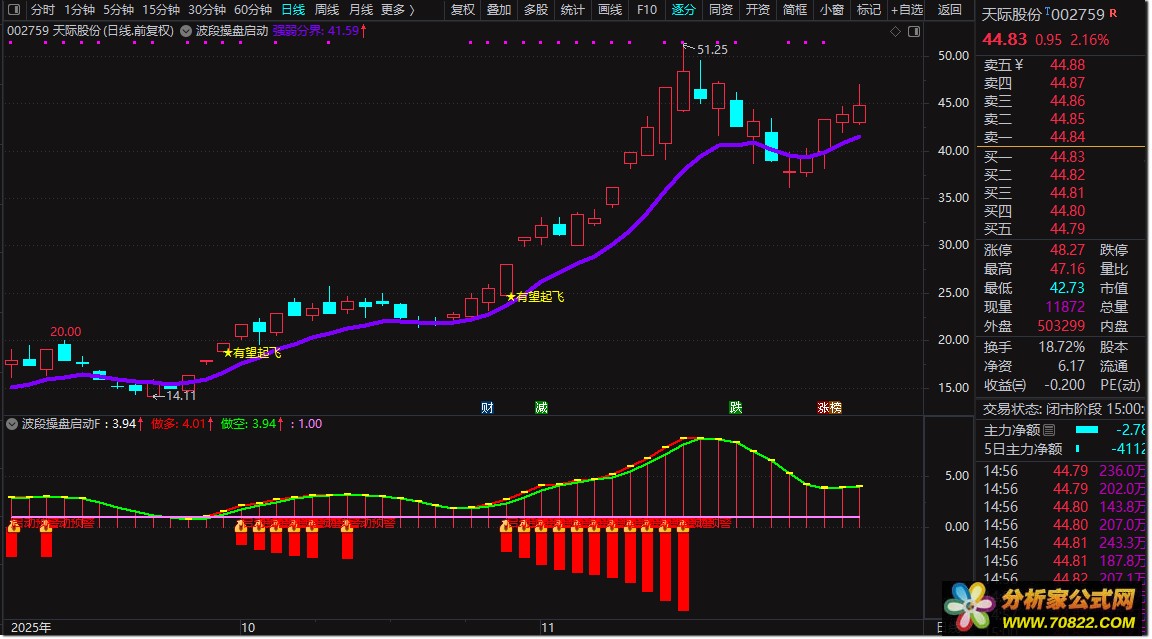
Task: Click the 换手 turnover value 18.72%
Action: (x=1061, y=347)
